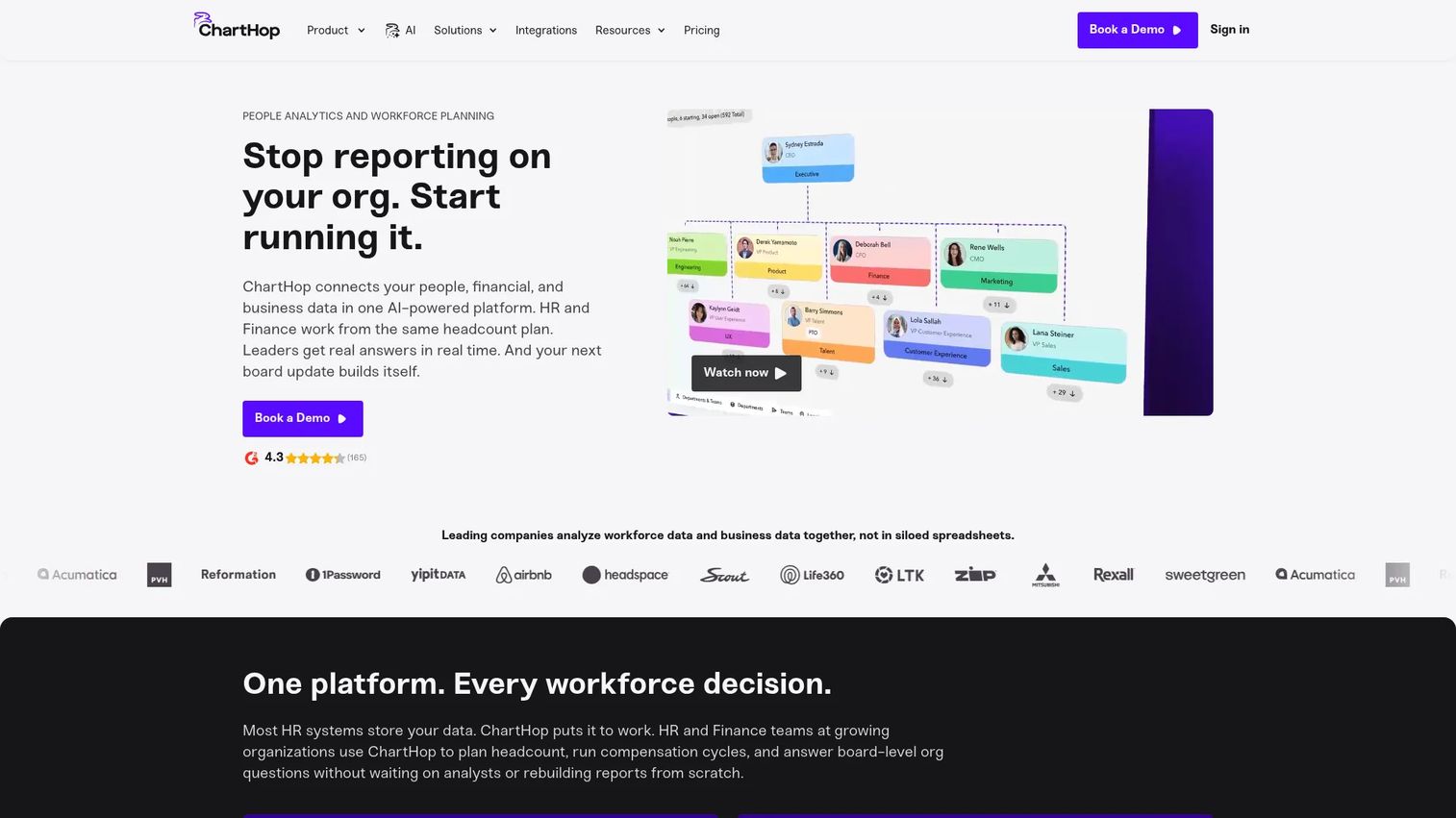Expand the +29 reports under Lana Steiner
The width and height of the screenshot is (1456, 818).
(1063, 392)
